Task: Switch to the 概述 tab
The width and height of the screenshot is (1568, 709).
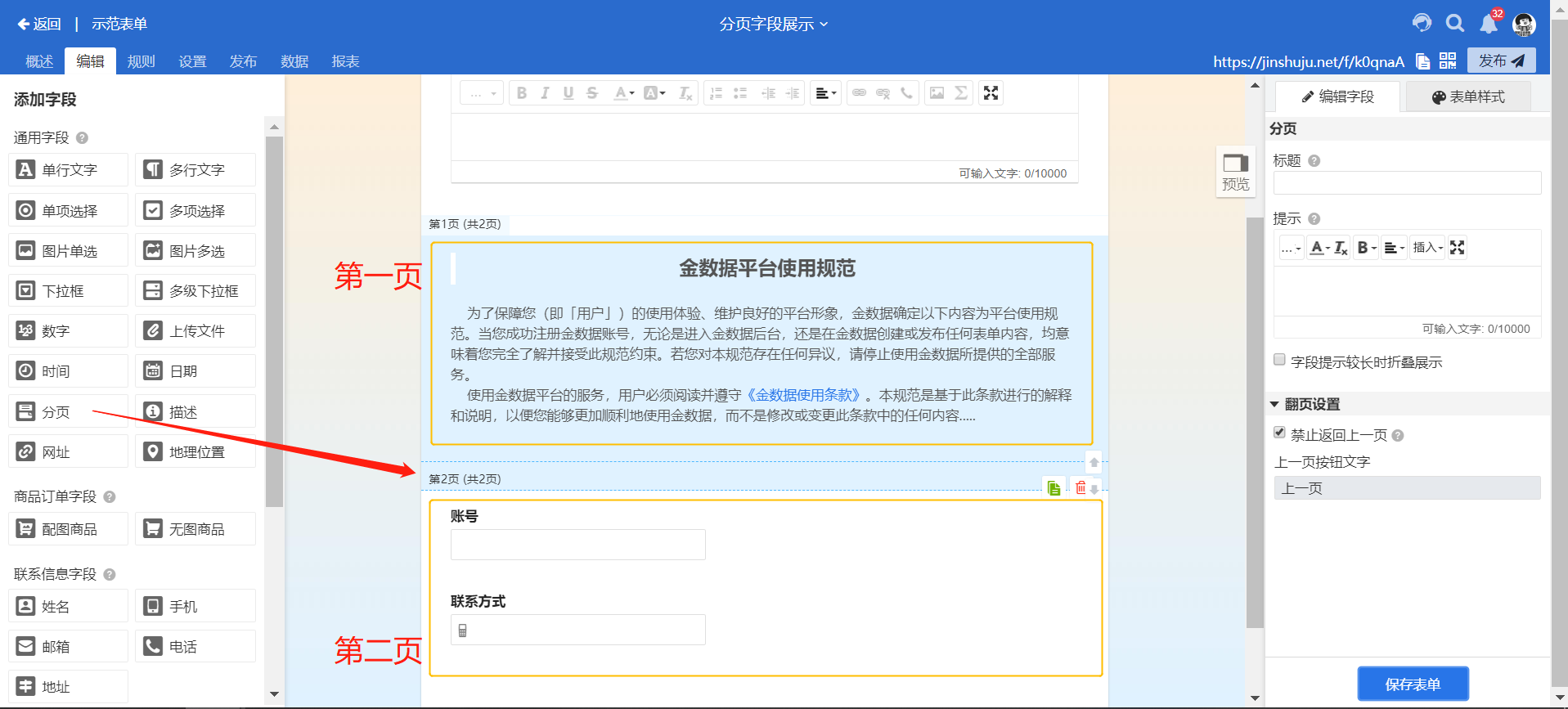Action: coord(39,61)
